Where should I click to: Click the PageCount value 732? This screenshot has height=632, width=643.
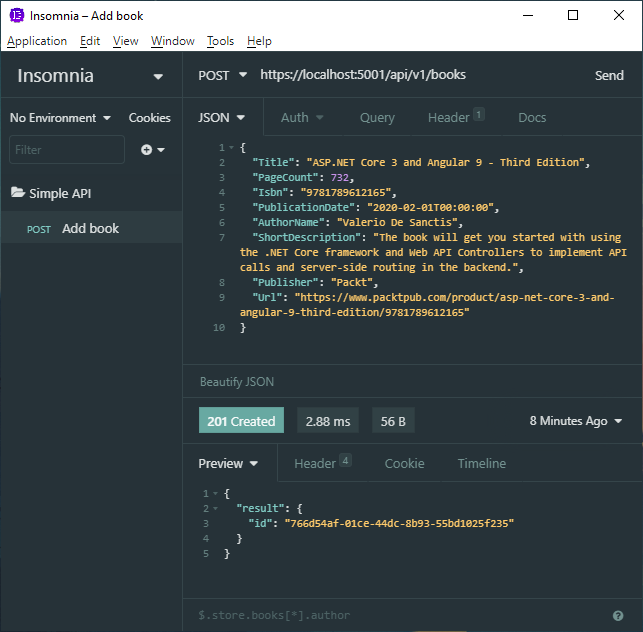coord(340,178)
